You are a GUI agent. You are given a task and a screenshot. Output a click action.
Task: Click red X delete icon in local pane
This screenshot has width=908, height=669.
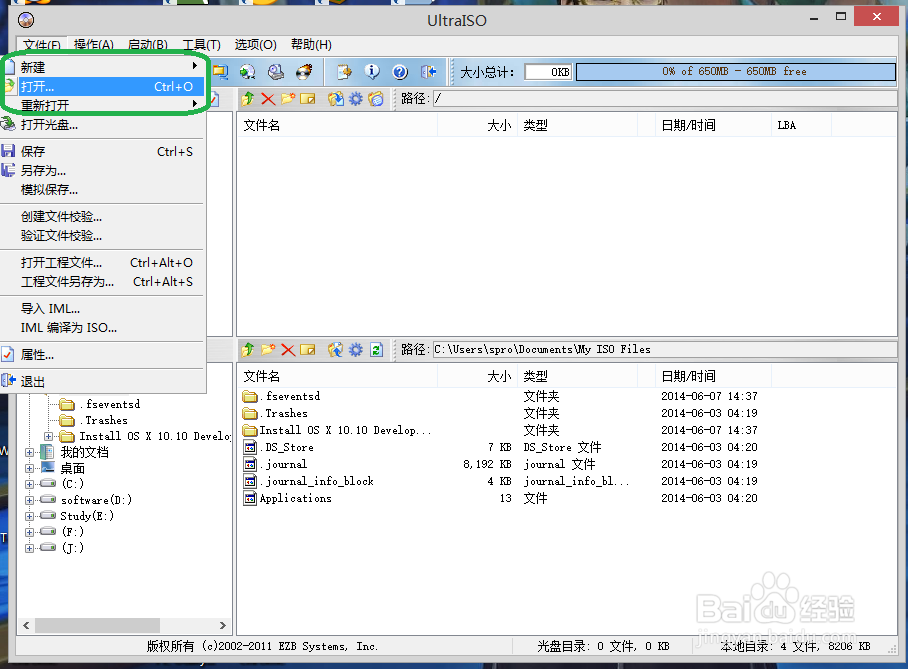[x=288, y=349]
